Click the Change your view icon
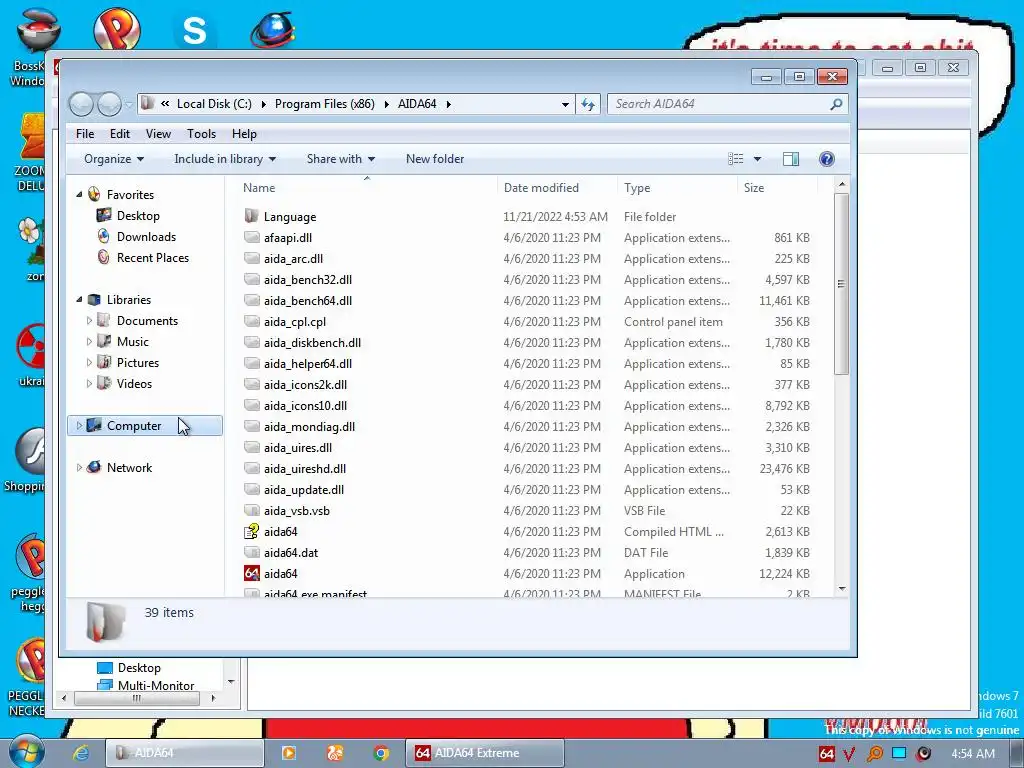Image resolution: width=1024 pixels, height=768 pixels. pos(736,159)
